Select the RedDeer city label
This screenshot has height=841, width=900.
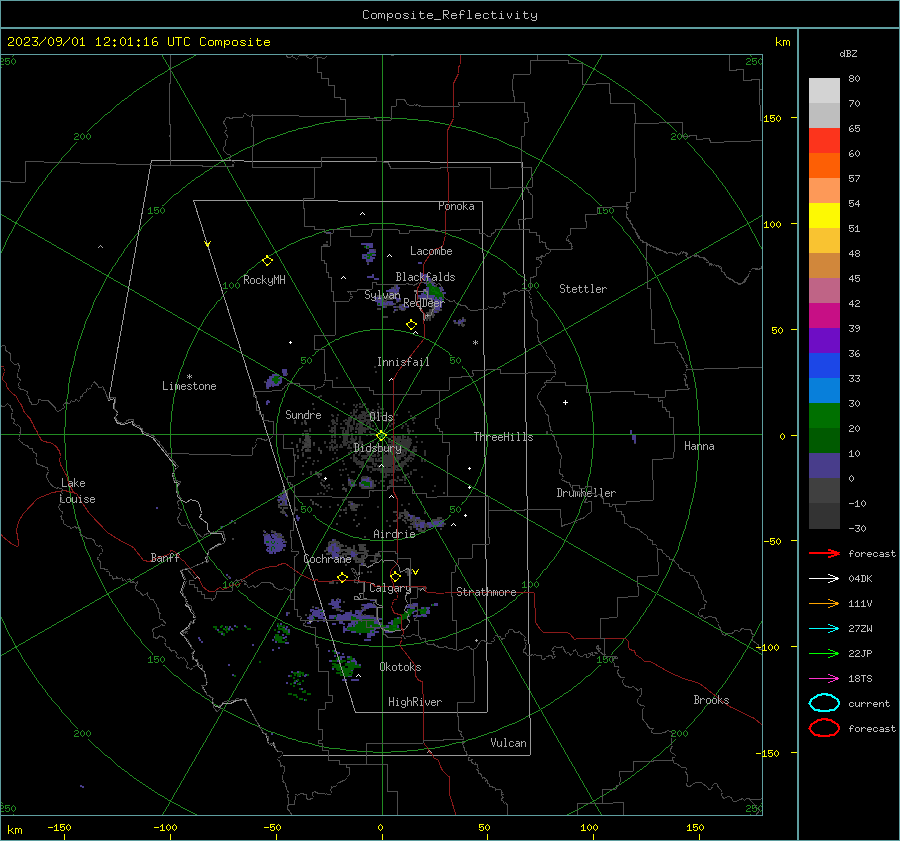tap(424, 303)
